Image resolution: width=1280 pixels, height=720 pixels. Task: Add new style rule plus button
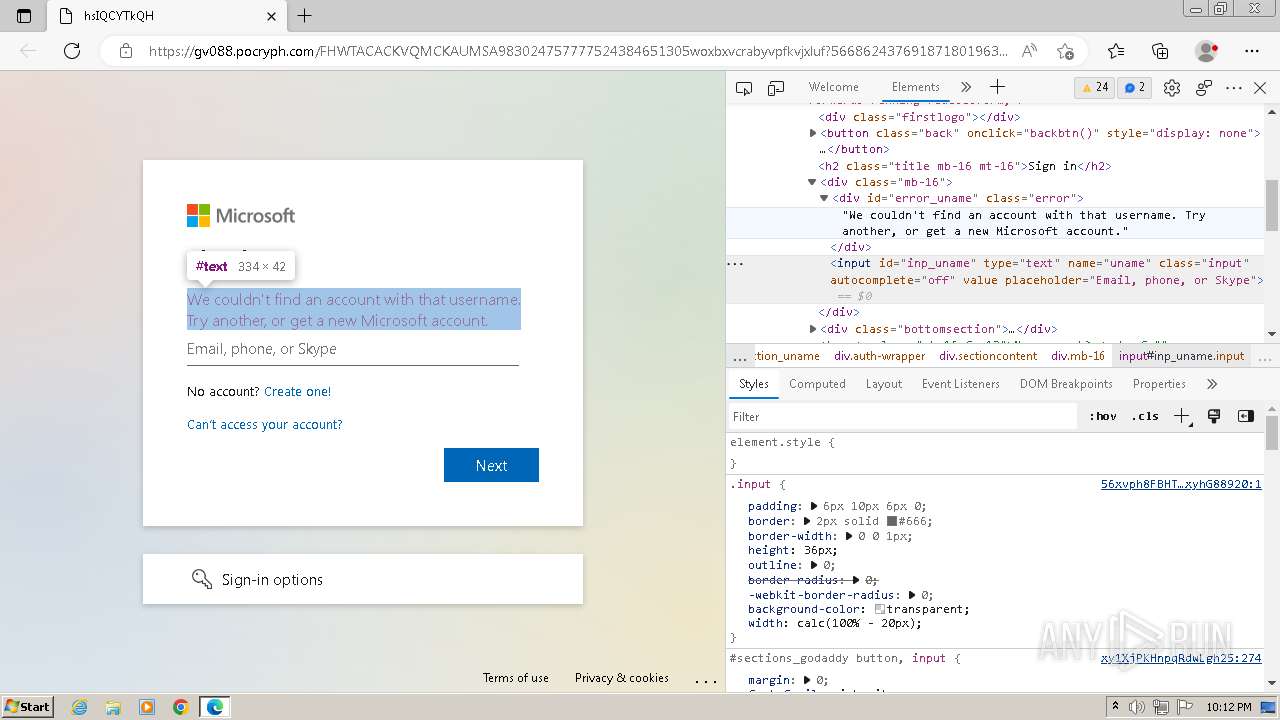1182,416
